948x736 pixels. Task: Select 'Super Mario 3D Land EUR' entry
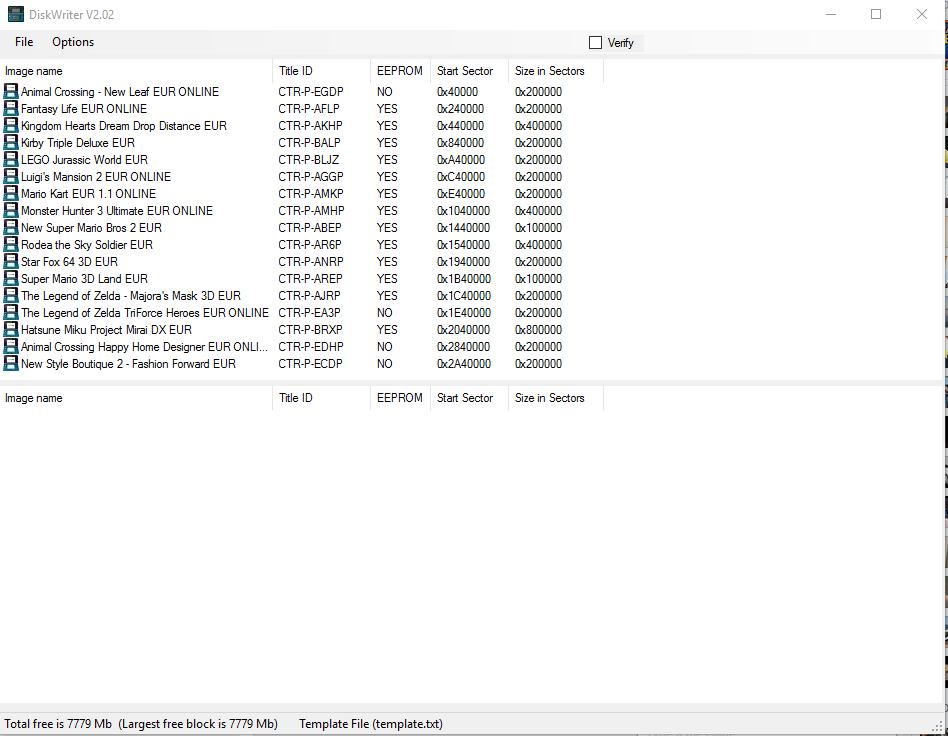tap(85, 278)
